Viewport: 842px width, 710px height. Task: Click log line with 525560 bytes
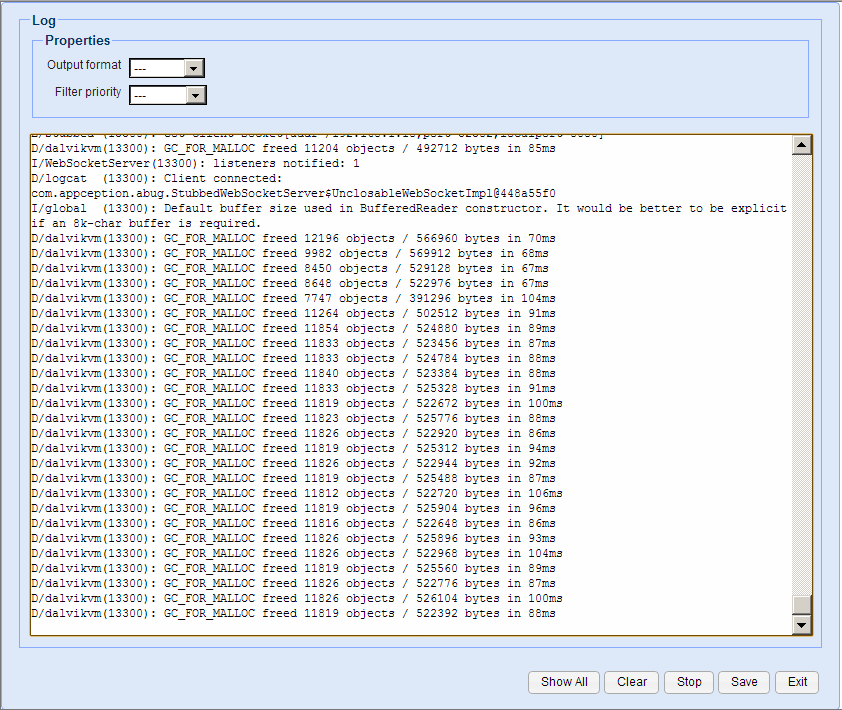(293, 569)
